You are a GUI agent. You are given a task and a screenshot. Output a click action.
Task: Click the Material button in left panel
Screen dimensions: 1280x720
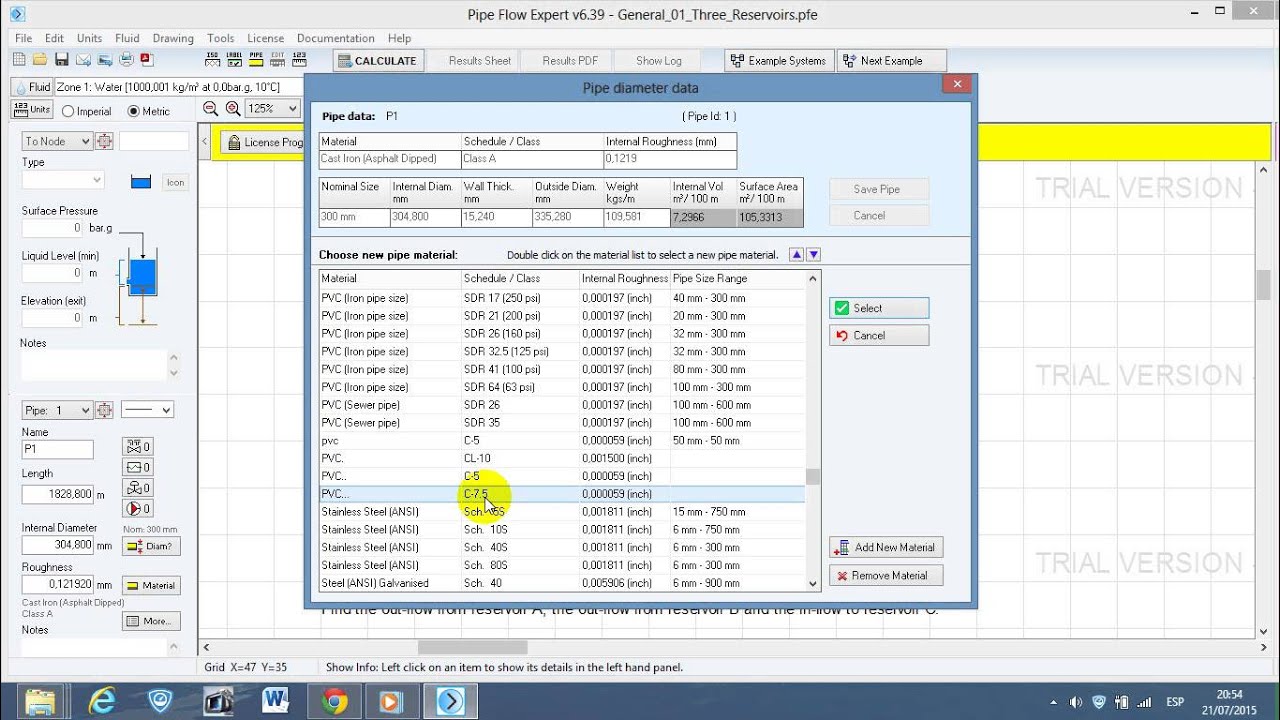tap(150, 585)
